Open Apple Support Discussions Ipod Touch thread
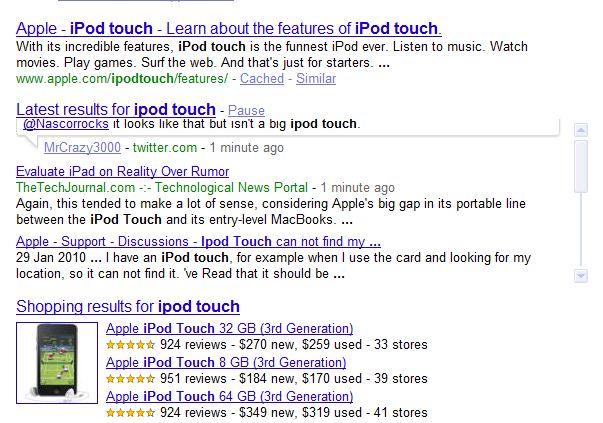This screenshot has height=423, width=603. [198, 241]
